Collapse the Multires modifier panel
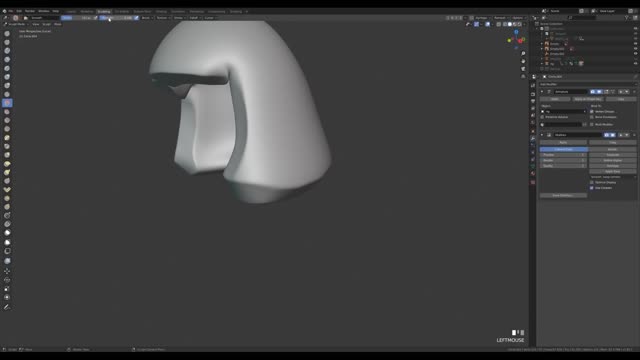The width and height of the screenshot is (640, 360). [542, 135]
